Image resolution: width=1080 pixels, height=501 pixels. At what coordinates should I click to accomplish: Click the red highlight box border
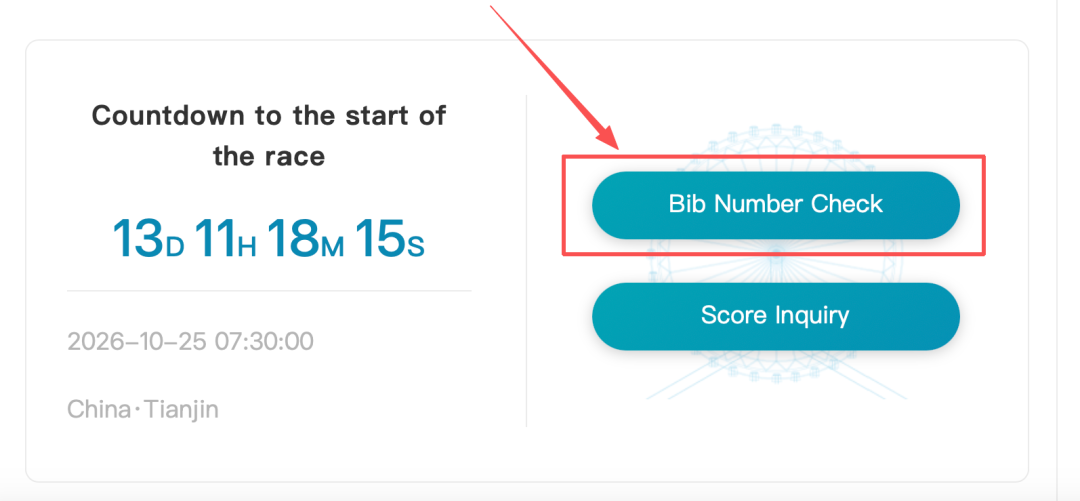(x=776, y=156)
